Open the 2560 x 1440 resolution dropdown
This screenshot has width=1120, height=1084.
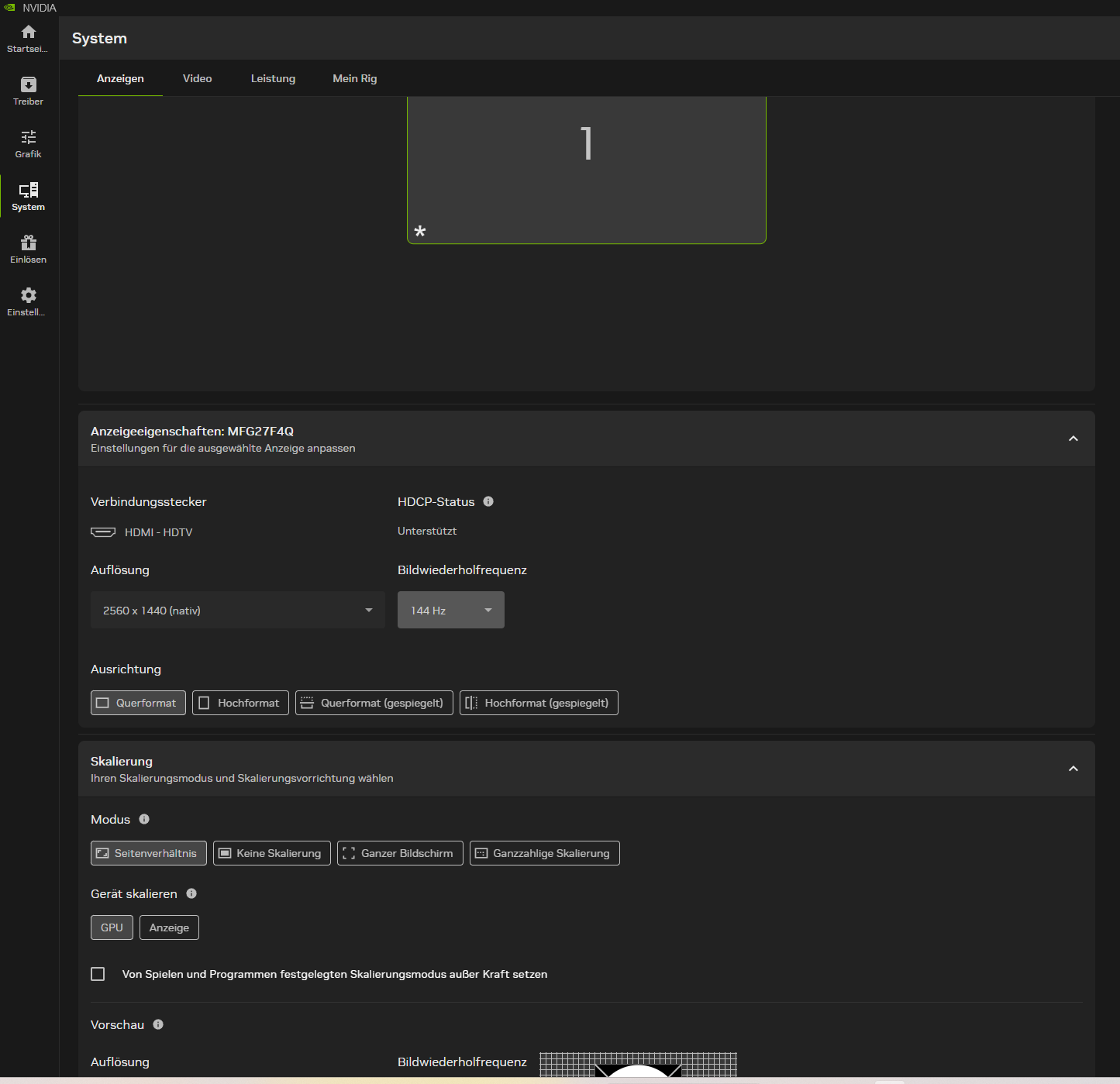[237, 610]
